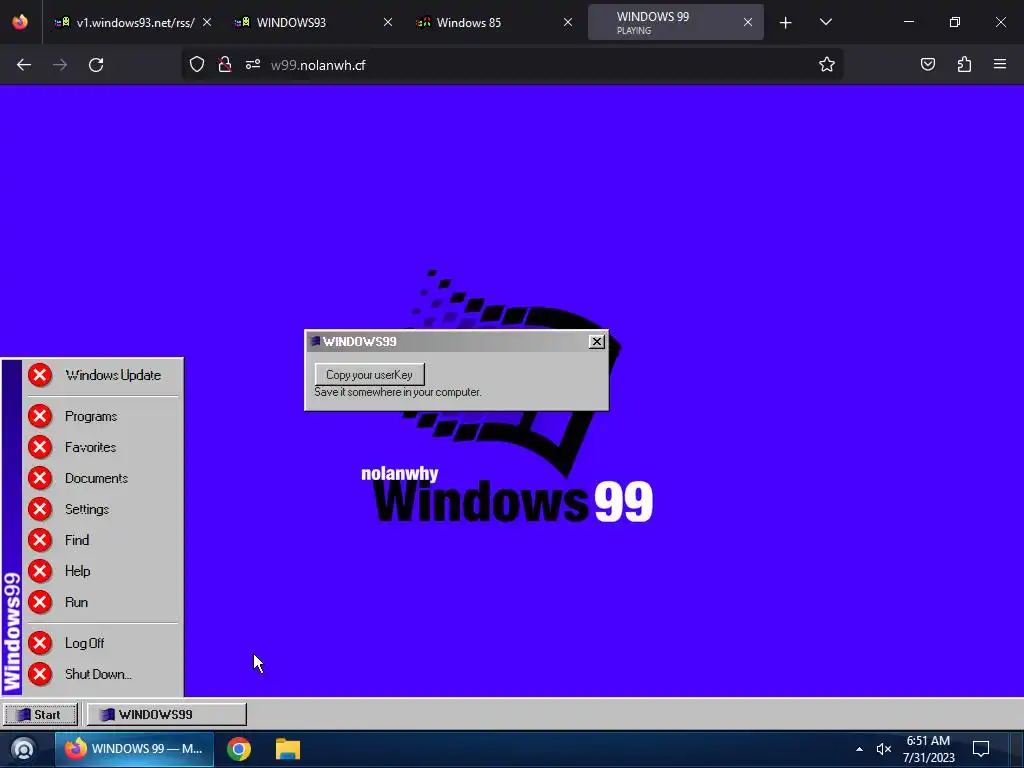Screen dimensions: 1024x768
Task: Close the WINDOWS 99 tab
Action: click(748, 22)
